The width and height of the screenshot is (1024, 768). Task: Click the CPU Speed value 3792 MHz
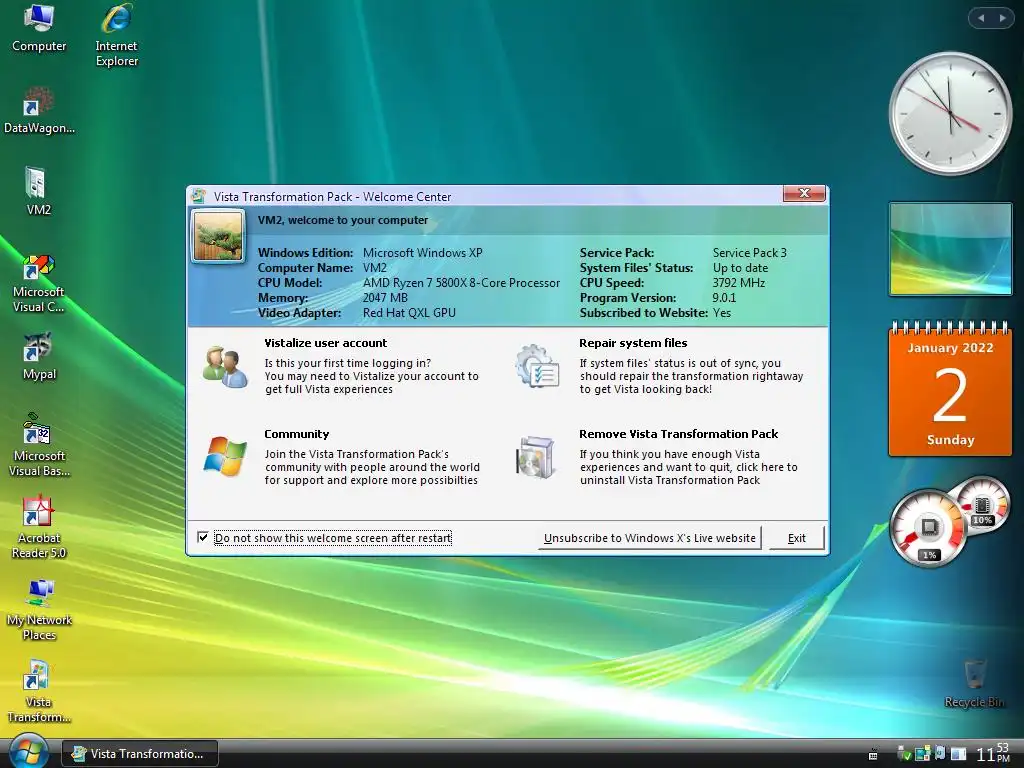tap(739, 283)
